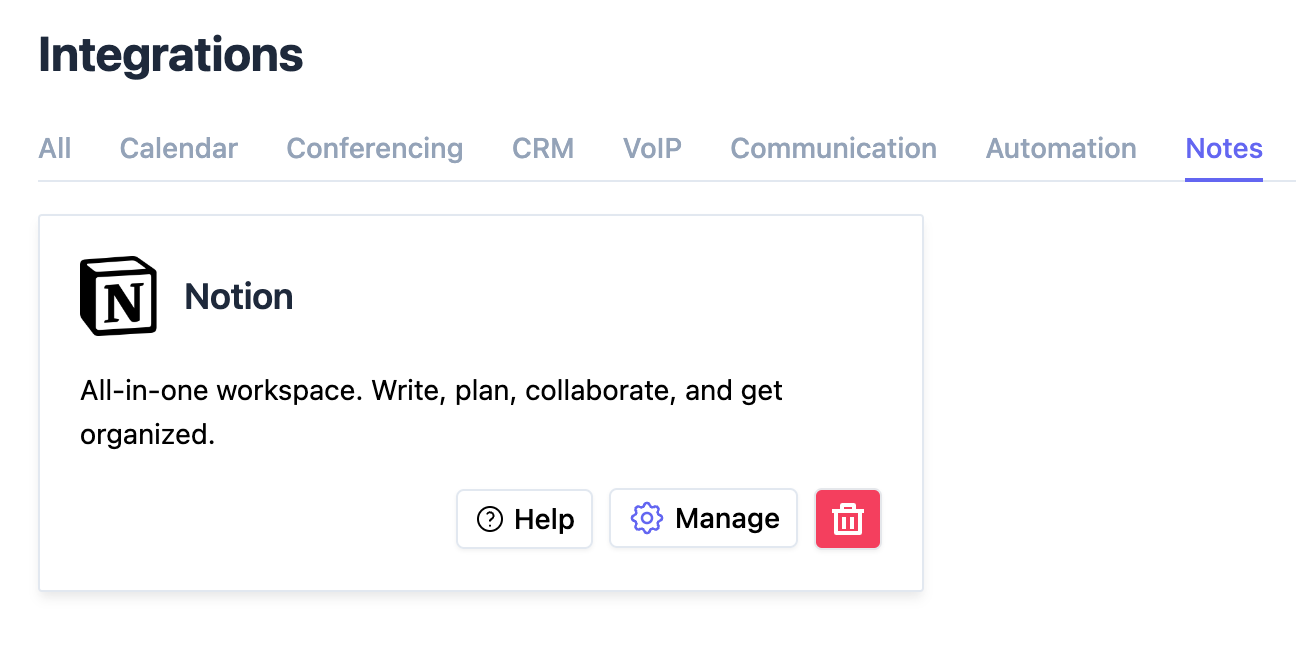Viewport: 1296px width, 666px height.
Task: Click the word 'organized.' in the description
Action: (x=148, y=436)
